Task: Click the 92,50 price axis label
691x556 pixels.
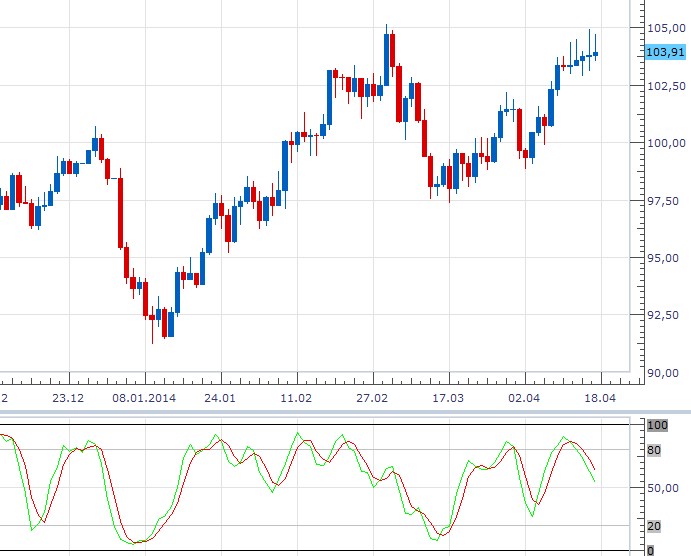Action: click(666, 316)
